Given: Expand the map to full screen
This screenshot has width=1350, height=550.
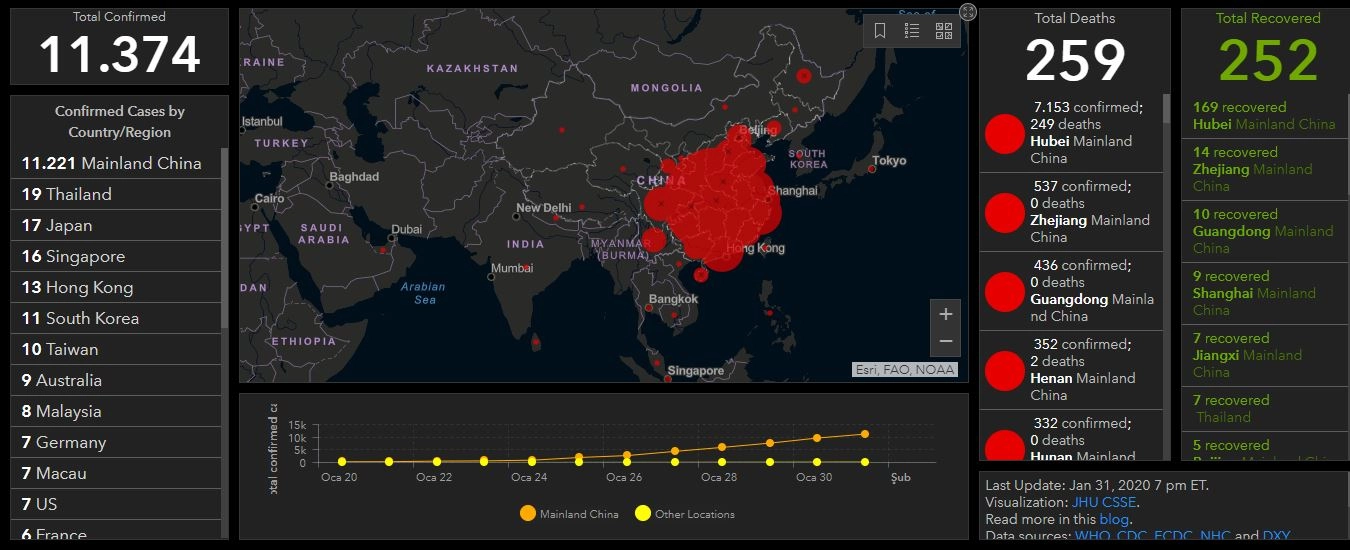Looking at the screenshot, I should 967,12.
